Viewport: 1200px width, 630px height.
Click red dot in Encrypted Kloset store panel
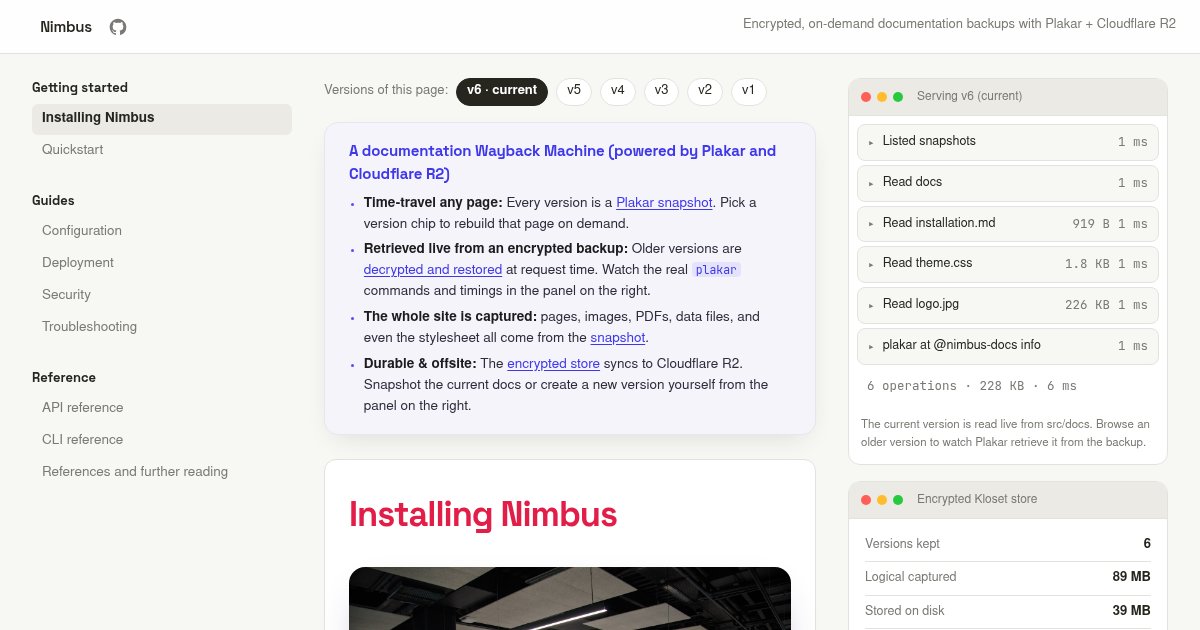[x=866, y=500]
